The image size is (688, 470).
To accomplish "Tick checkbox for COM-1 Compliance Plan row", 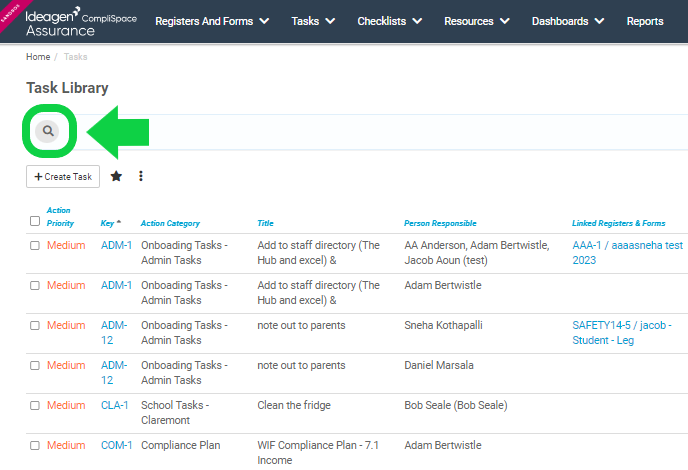I will pyautogui.click(x=35, y=445).
